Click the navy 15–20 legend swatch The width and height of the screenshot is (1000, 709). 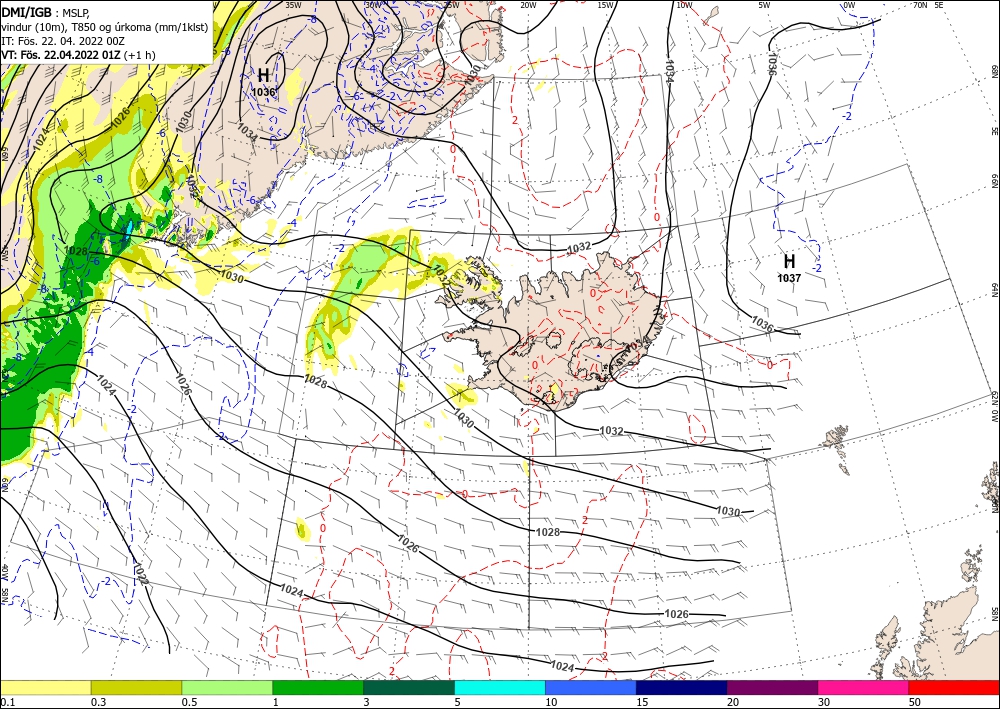point(682,687)
